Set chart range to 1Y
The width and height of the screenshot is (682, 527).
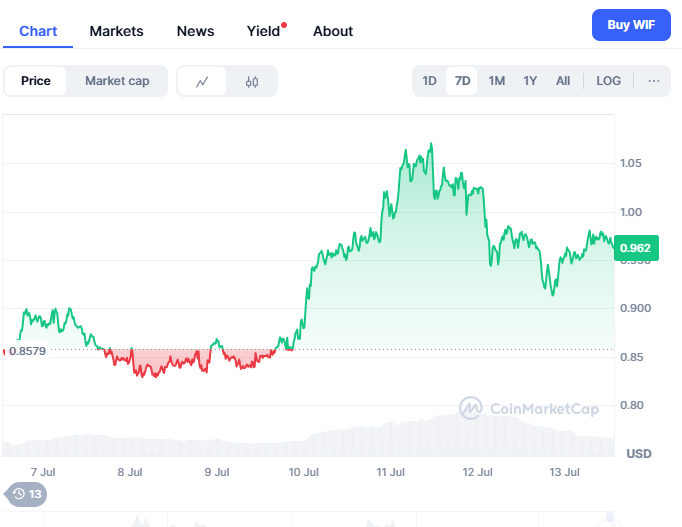[530, 81]
